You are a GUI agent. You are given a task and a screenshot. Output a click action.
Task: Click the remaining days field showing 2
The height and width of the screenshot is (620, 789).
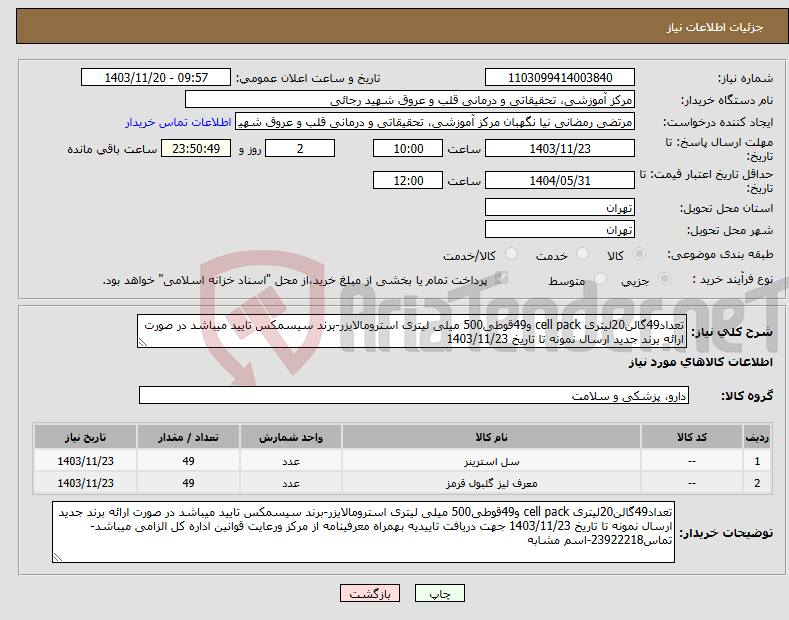pos(300,148)
